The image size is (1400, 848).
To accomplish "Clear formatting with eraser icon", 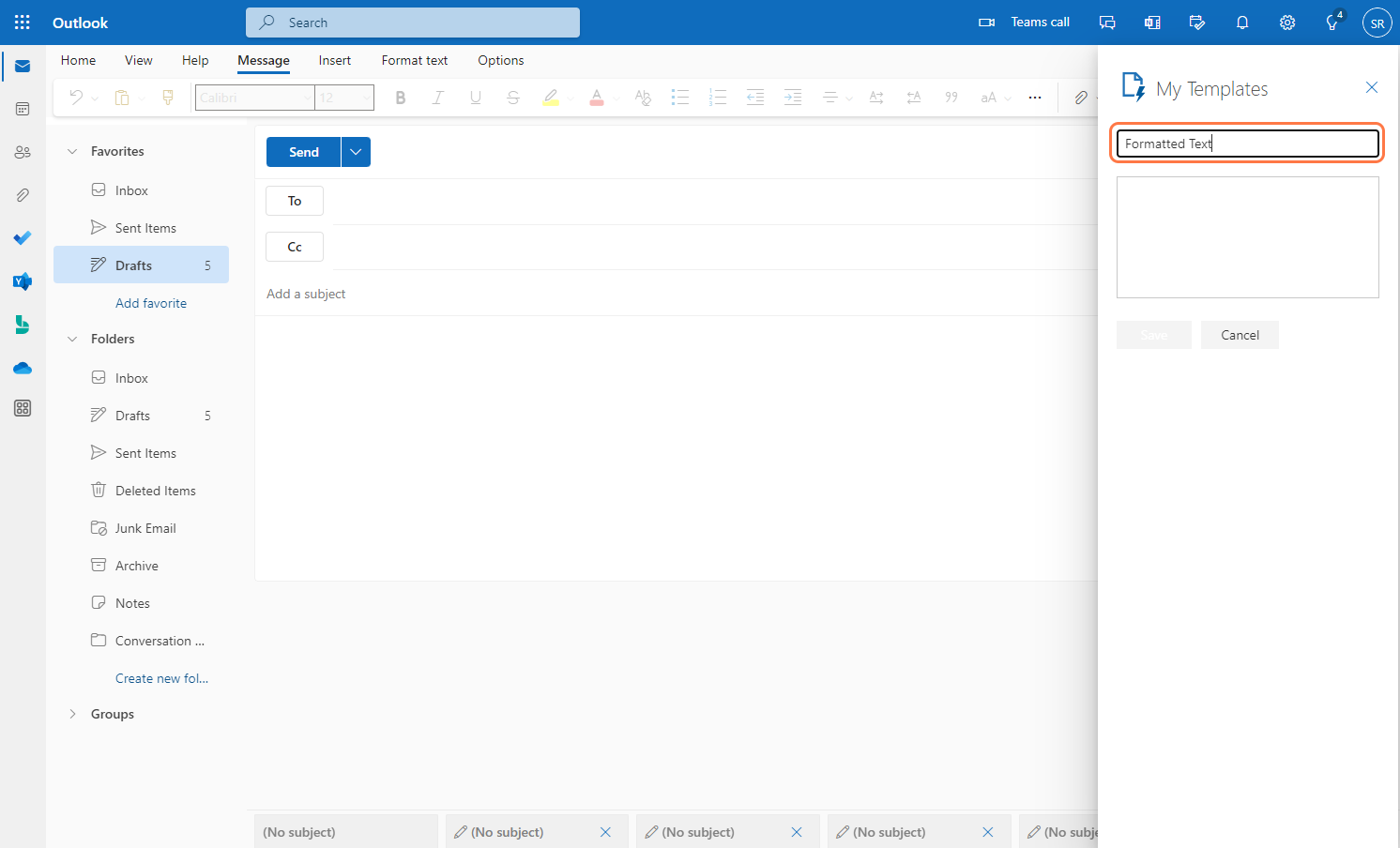I will point(643,97).
